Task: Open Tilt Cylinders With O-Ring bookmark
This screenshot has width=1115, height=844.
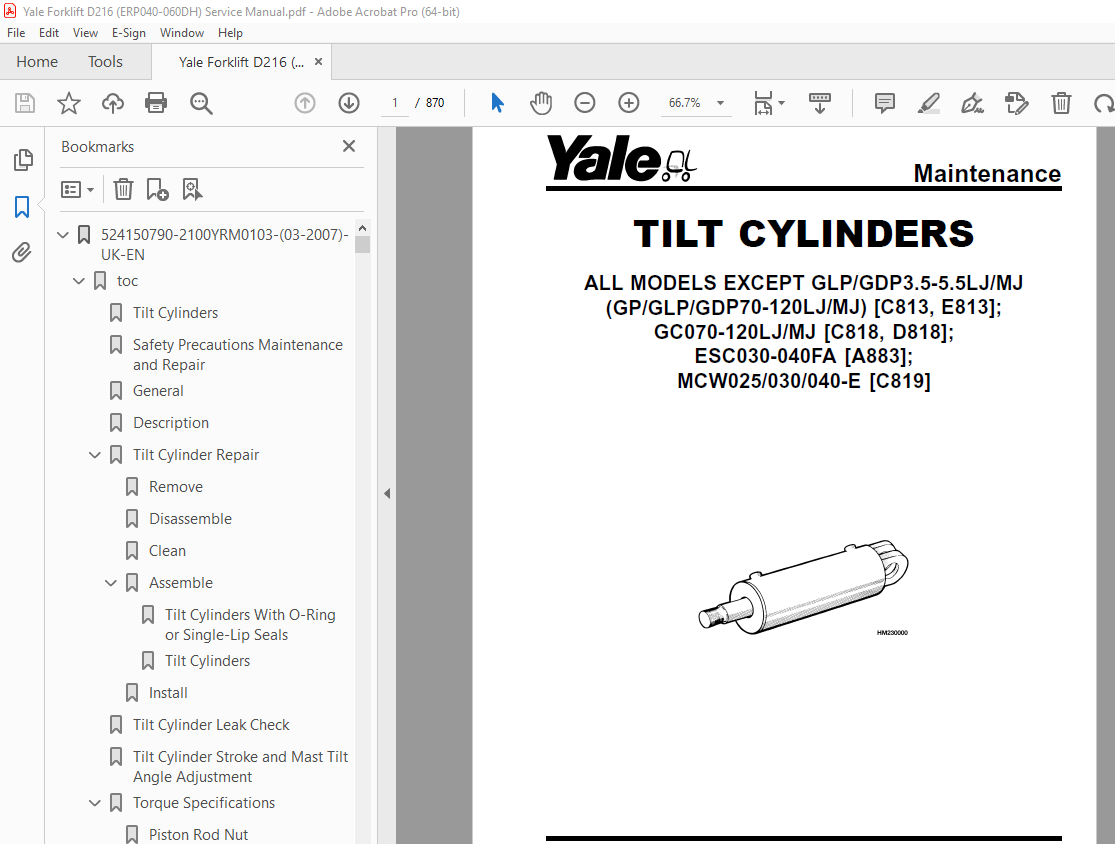Action: click(250, 625)
